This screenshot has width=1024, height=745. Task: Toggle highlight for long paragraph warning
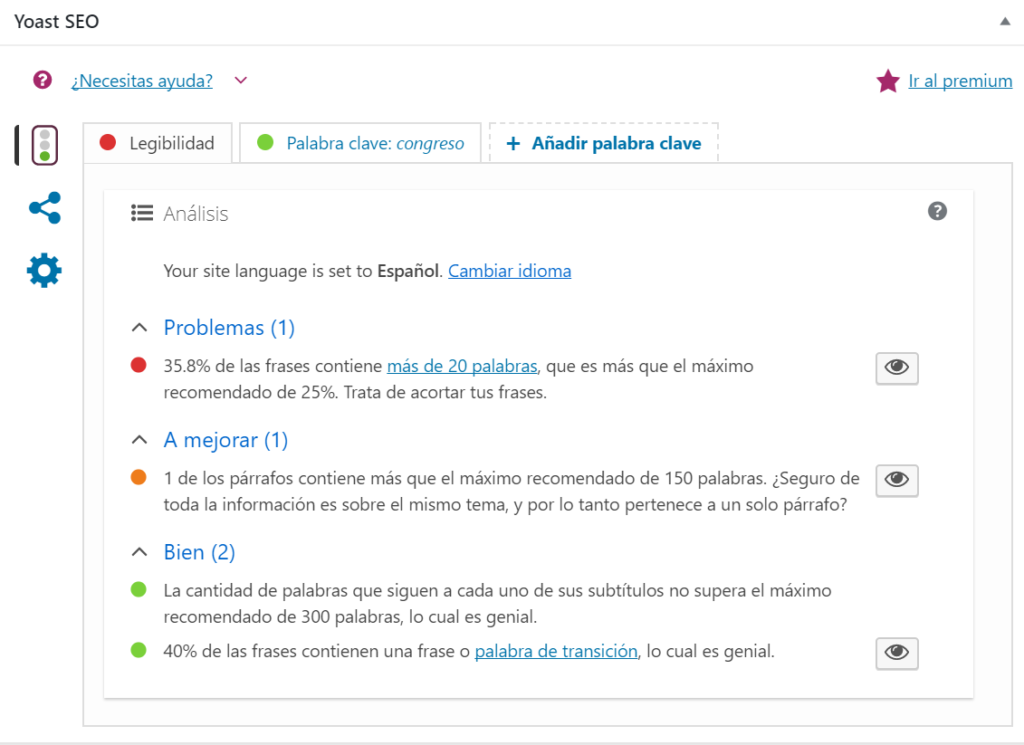(897, 480)
